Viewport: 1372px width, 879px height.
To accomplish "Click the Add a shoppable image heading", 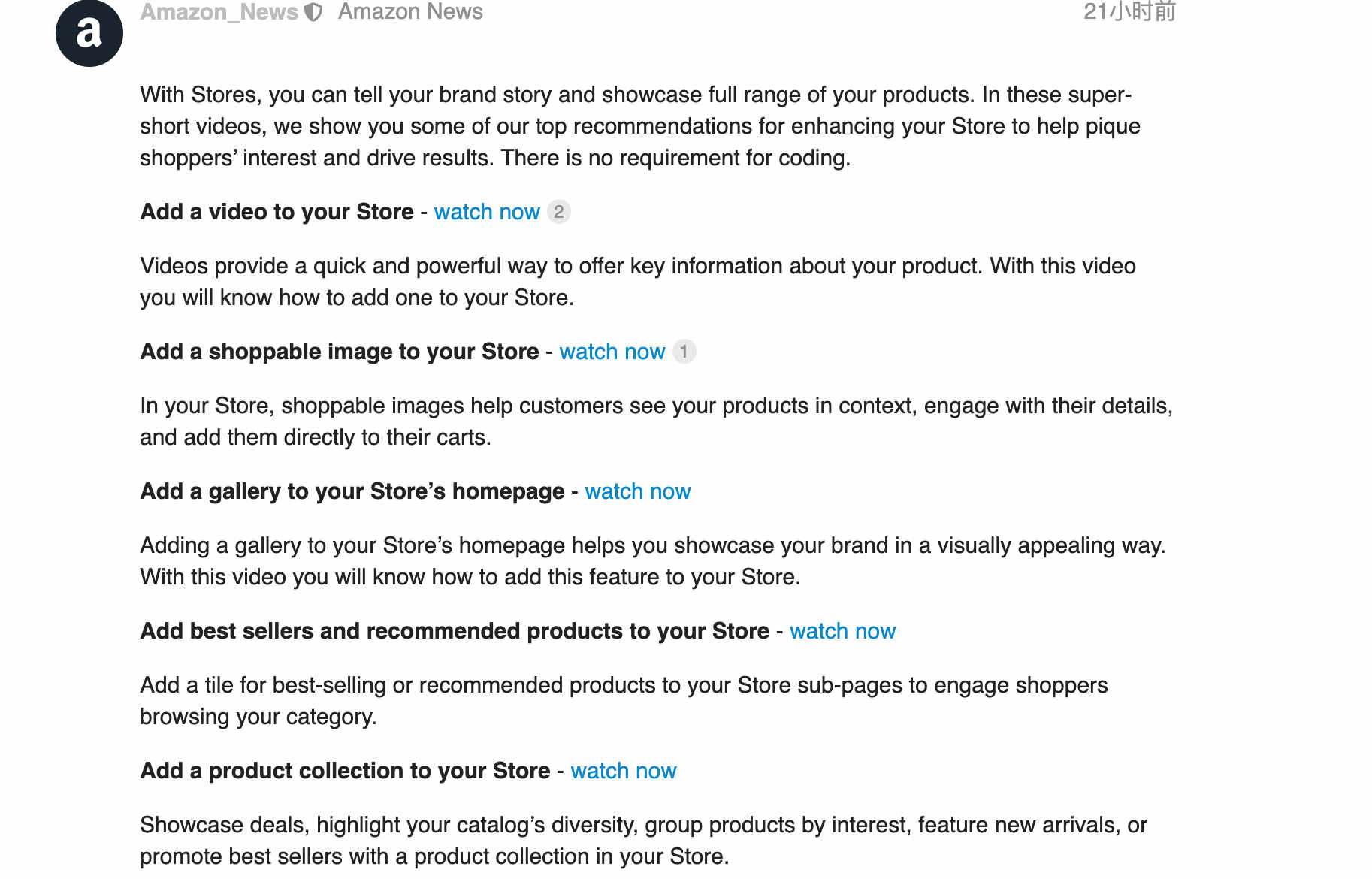I will coord(340,352).
